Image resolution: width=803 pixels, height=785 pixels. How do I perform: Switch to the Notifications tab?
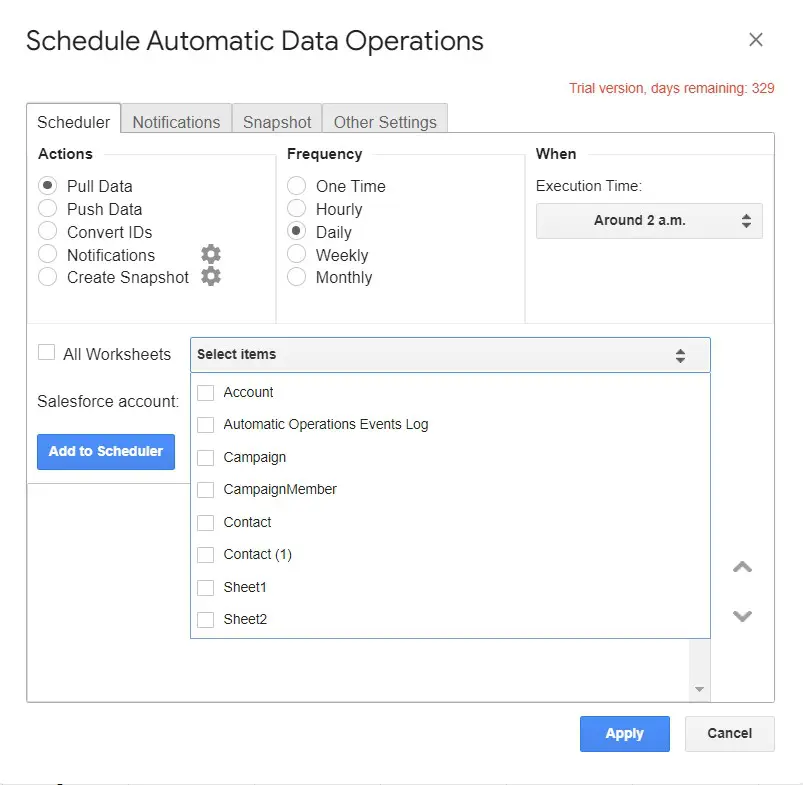[x=176, y=122]
